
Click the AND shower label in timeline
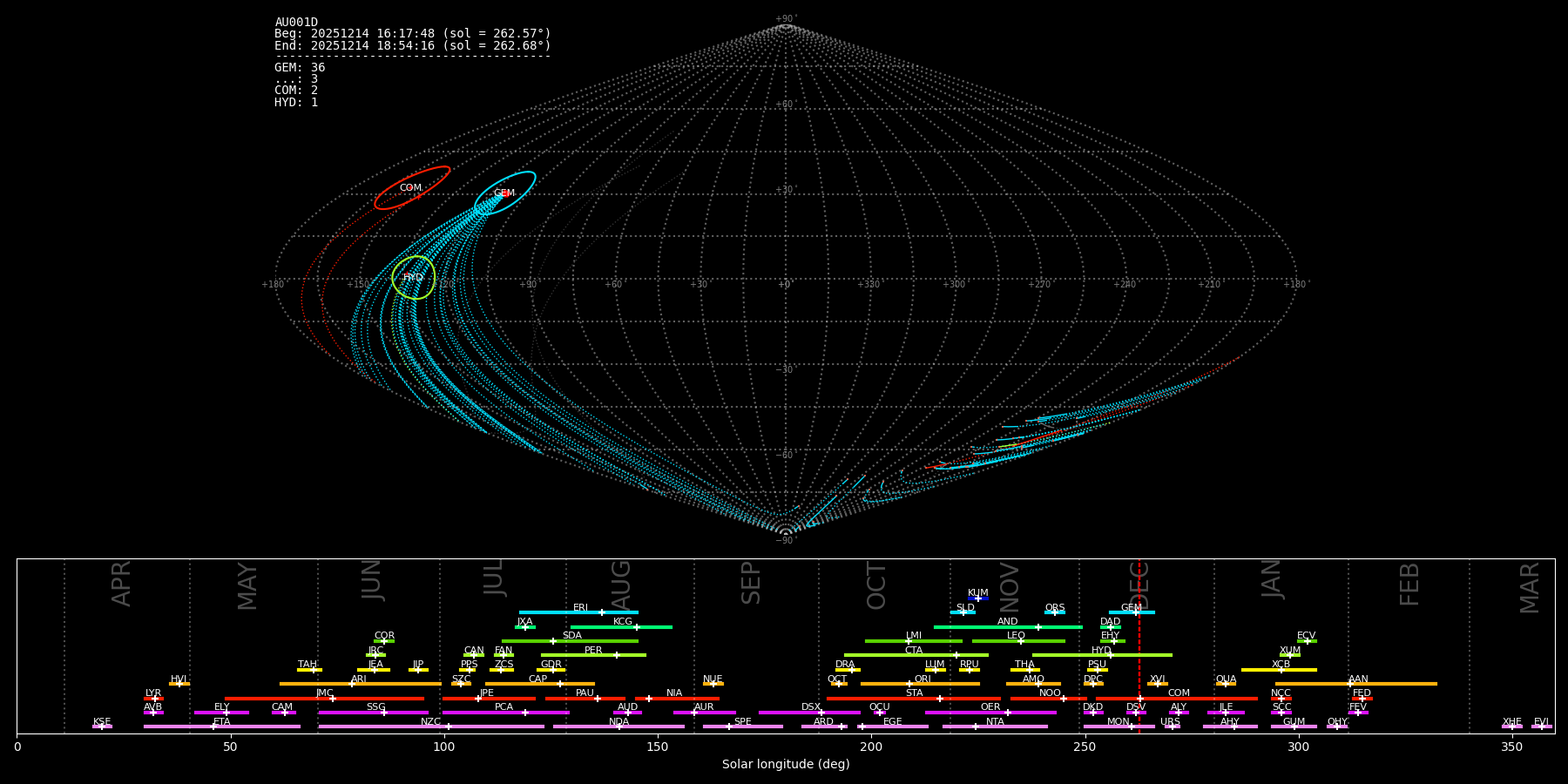[1008, 622]
